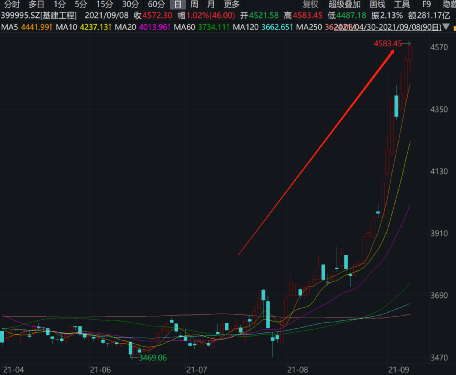Click the MA20 moving average label
This screenshot has width=456, height=375.
click(x=125, y=27)
